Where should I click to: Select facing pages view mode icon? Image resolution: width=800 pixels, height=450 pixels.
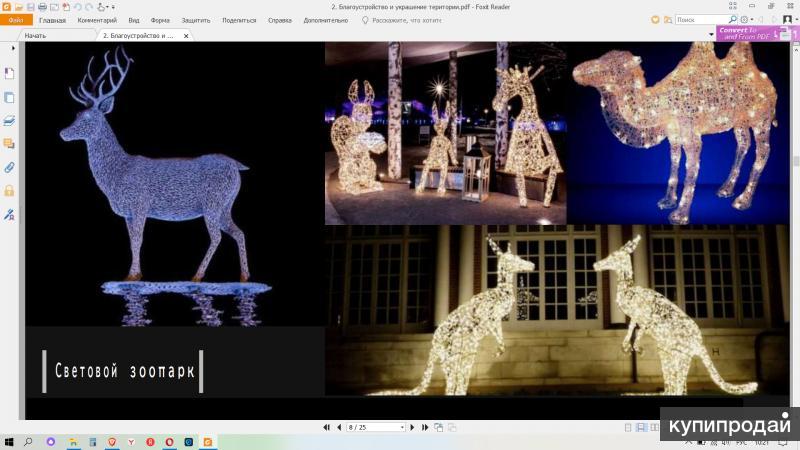(655, 428)
